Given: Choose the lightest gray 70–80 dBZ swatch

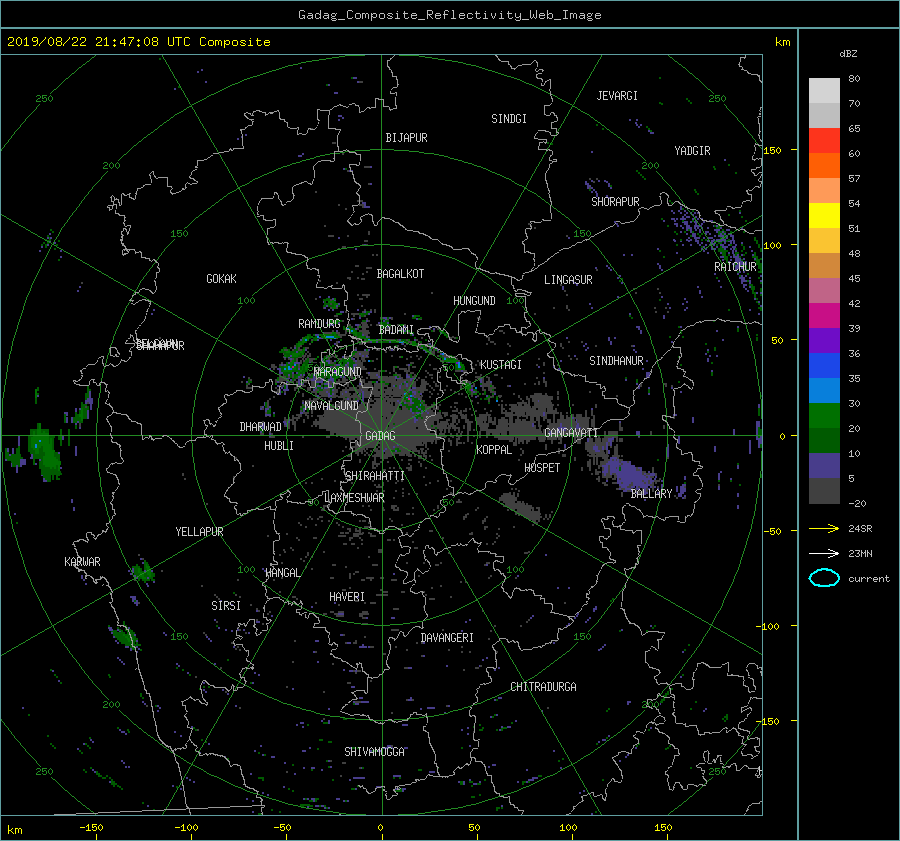Looking at the screenshot, I should click(x=824, y=90).
